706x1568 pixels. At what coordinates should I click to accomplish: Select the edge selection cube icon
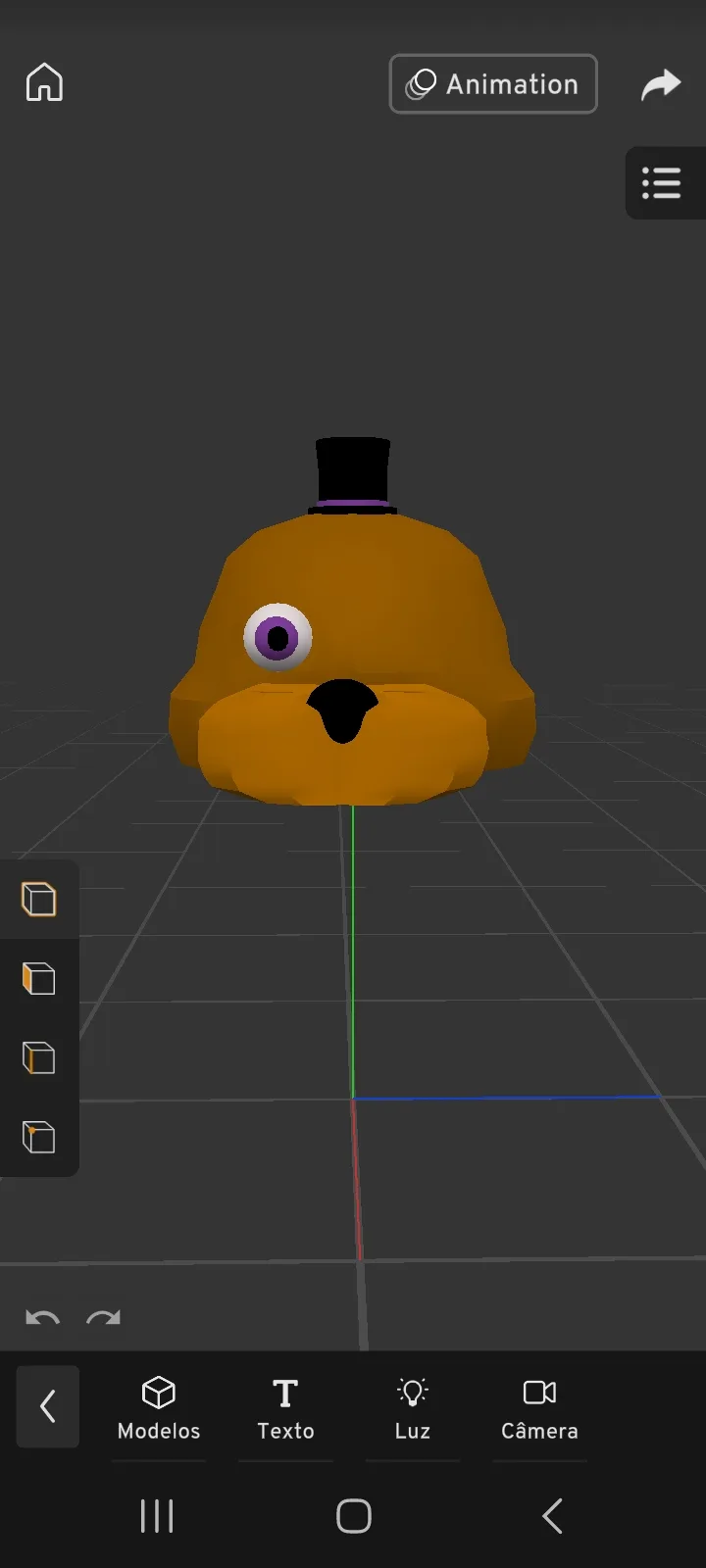39,1057
